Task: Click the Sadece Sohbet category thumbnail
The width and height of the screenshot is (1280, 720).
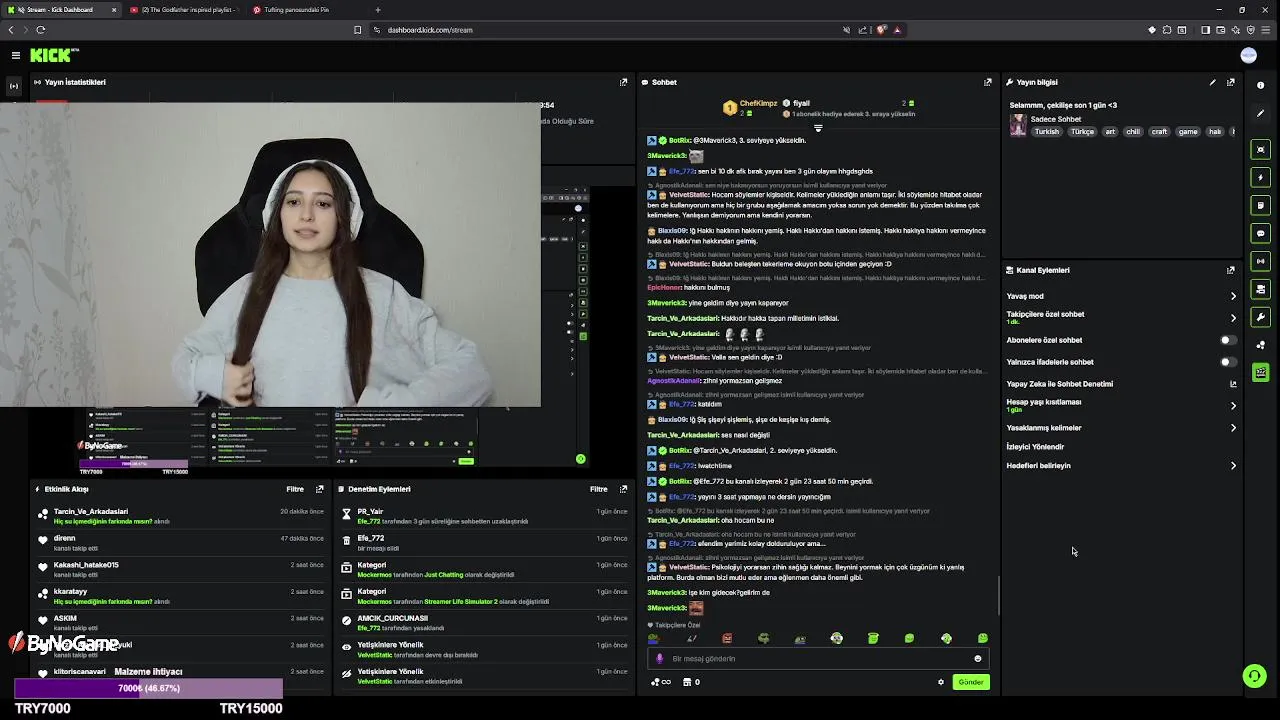Action: click(1018, 125)
